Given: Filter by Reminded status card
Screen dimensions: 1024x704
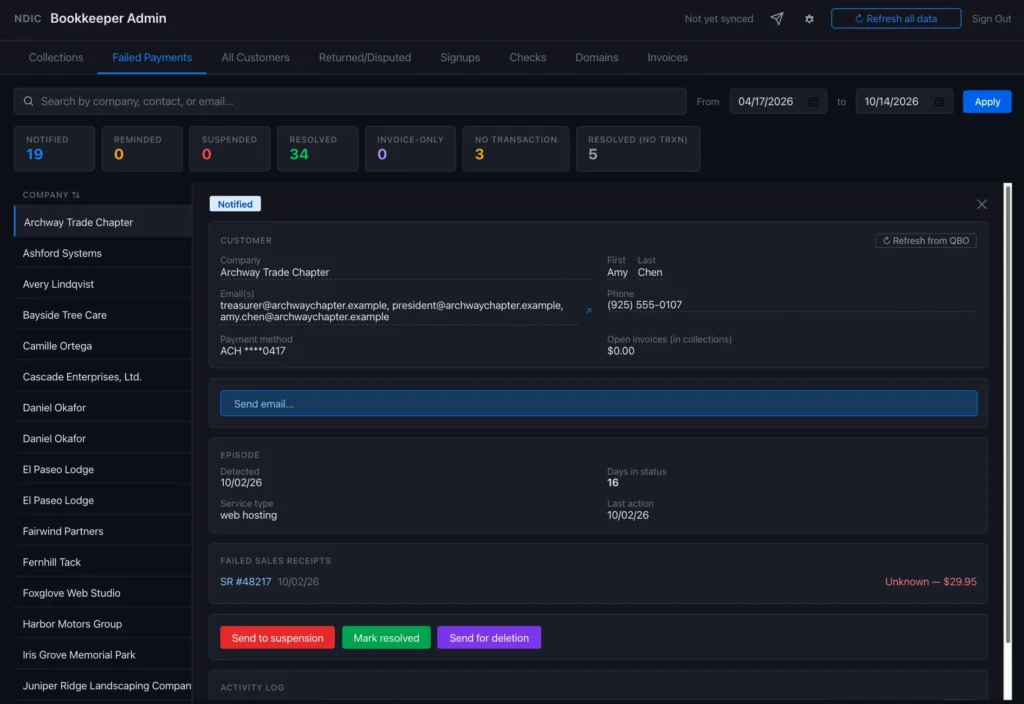Looking at the screenshot, I should 142,148.
